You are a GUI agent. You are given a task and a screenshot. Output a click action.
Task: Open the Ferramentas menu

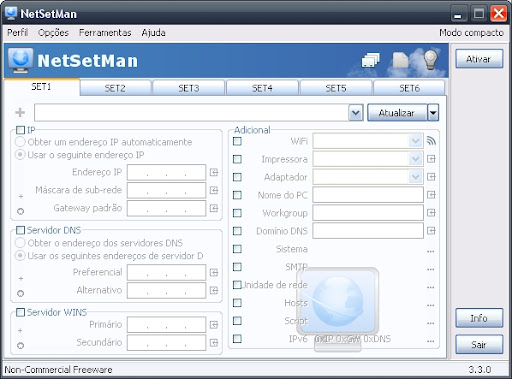click(x=105, y=33)
